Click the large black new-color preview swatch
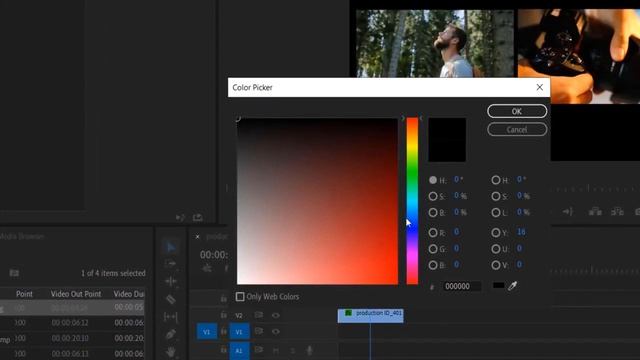Image resolution: width=640 pixels, height=360 pixels. point(447,140)
